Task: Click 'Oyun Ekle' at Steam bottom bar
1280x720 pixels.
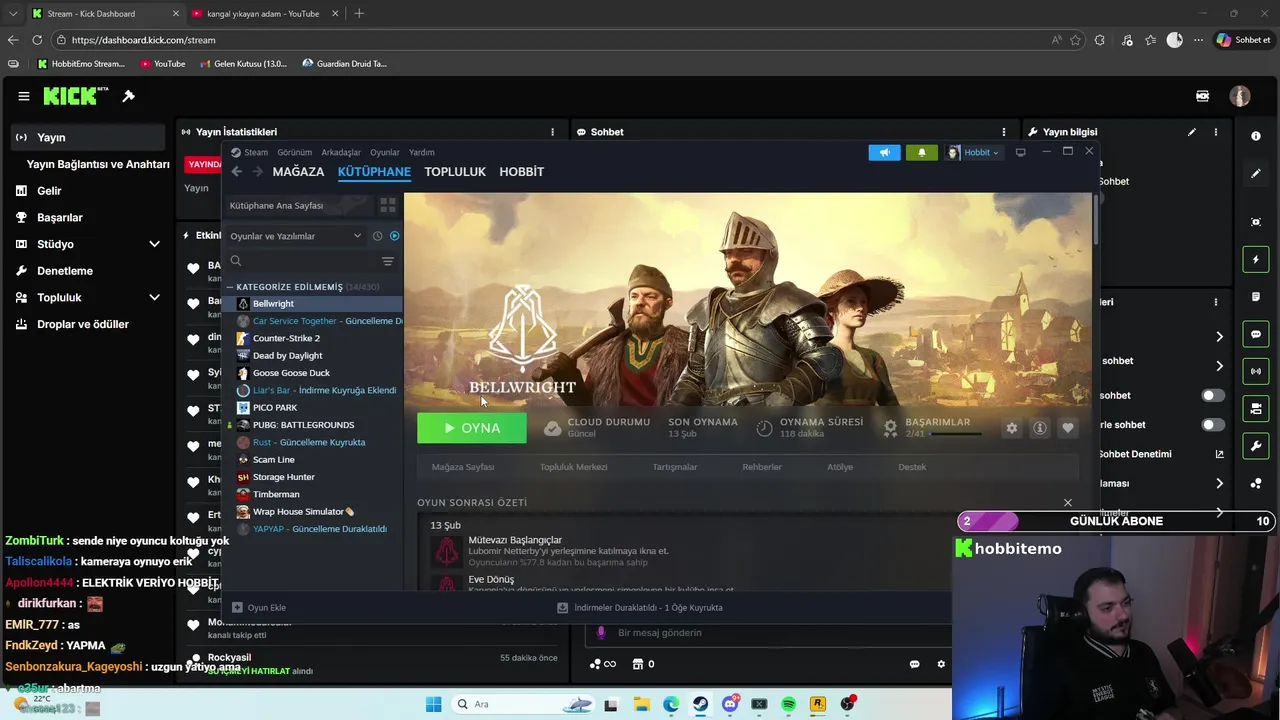Action: click(x=259, y=607)
